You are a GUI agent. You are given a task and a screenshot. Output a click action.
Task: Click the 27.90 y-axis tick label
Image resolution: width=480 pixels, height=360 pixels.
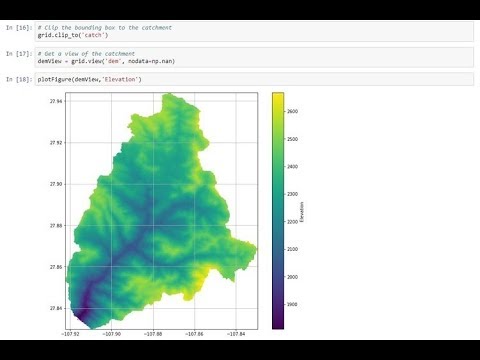point(56,184)
